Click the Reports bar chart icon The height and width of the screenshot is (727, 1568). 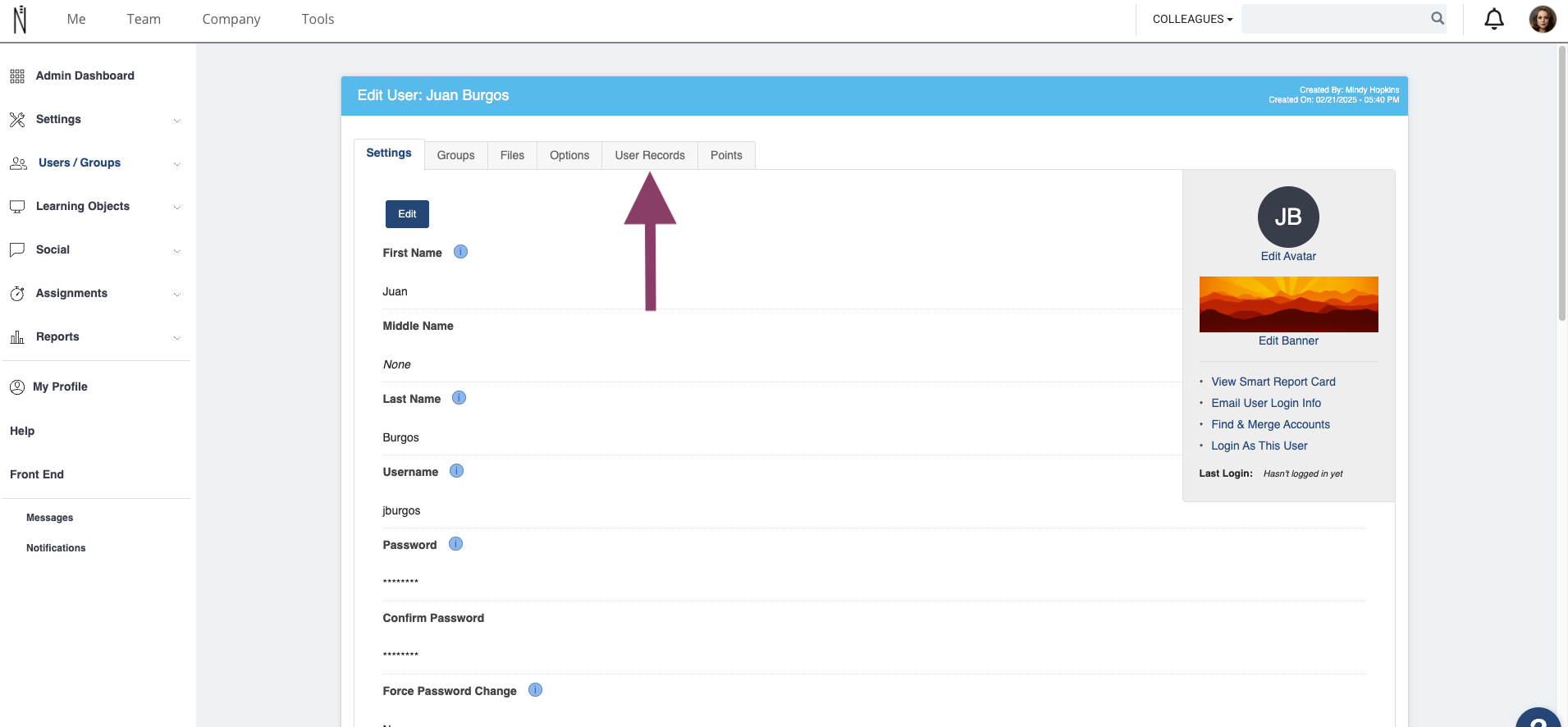(17, 337)
